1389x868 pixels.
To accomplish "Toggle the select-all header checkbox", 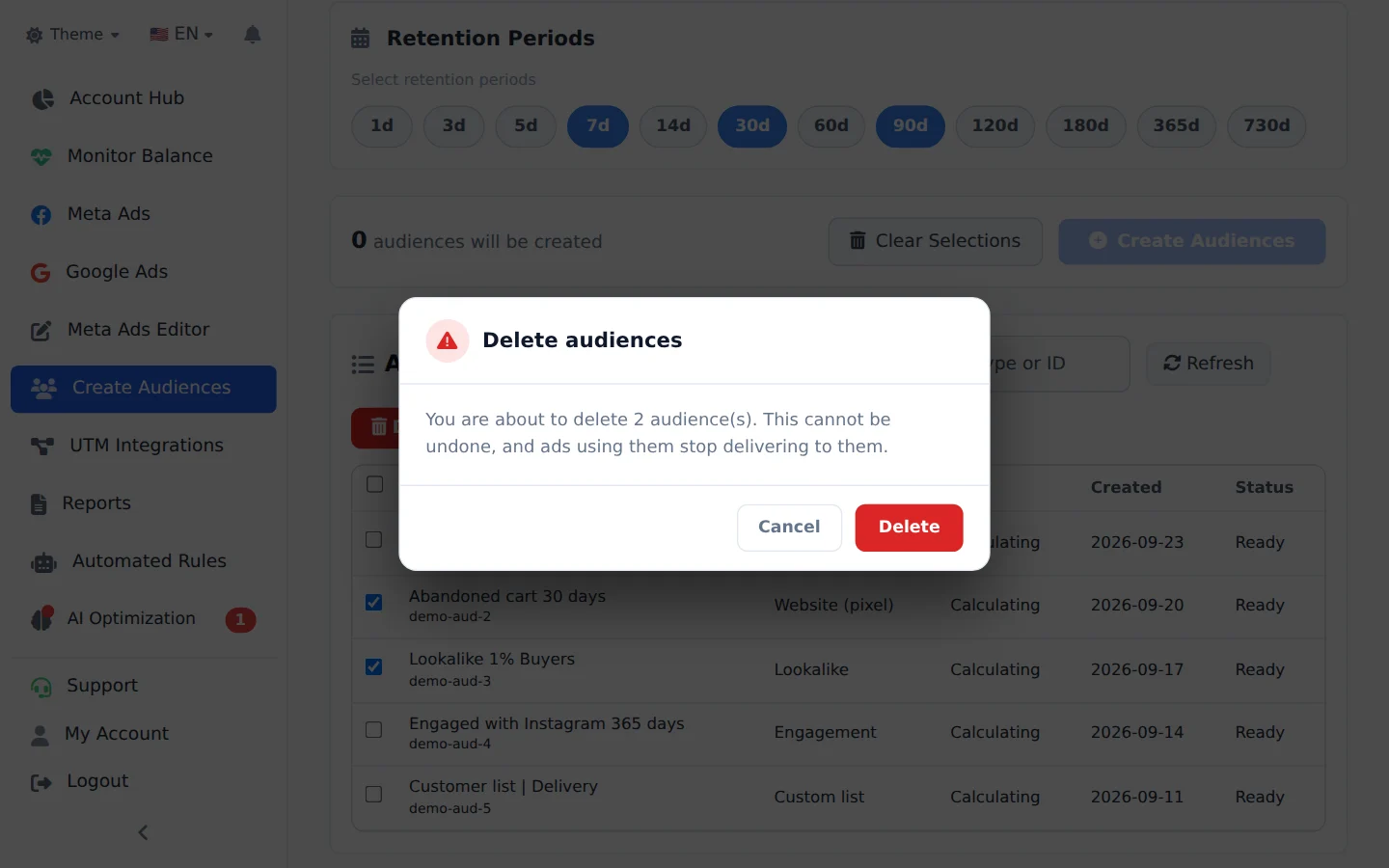I will coord(375,484).
